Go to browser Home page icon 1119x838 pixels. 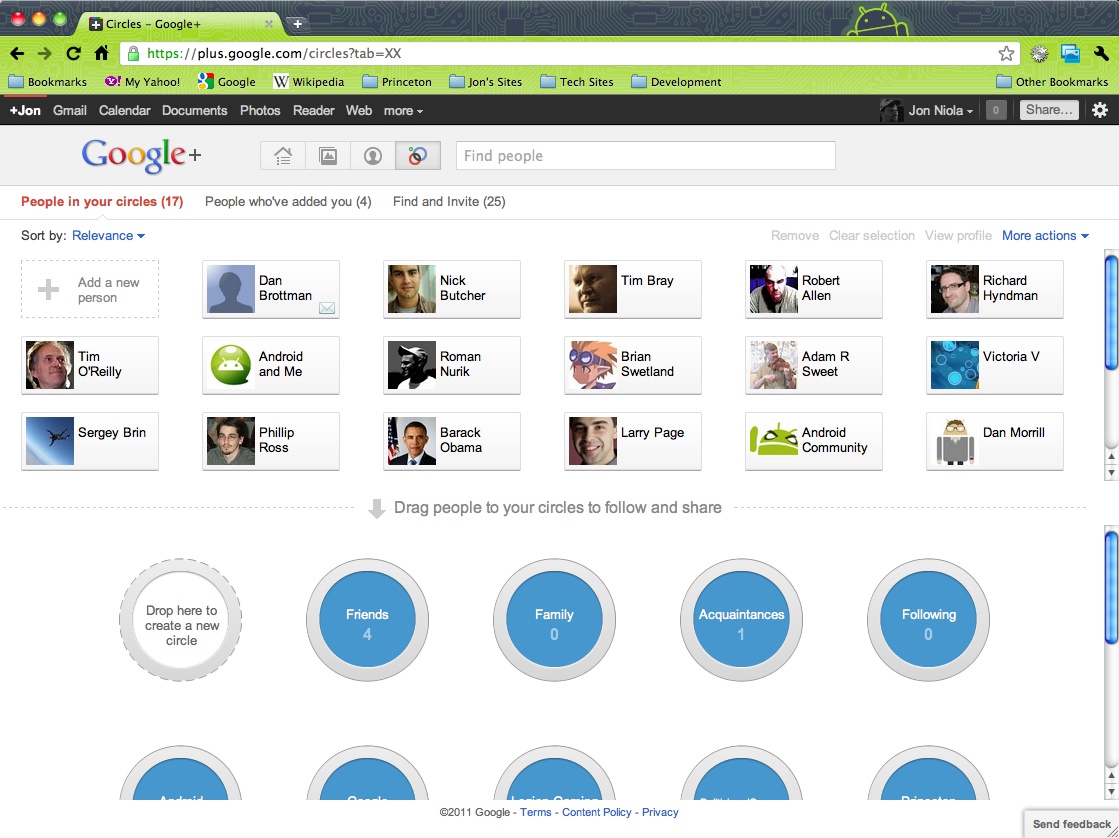[101, 54]
